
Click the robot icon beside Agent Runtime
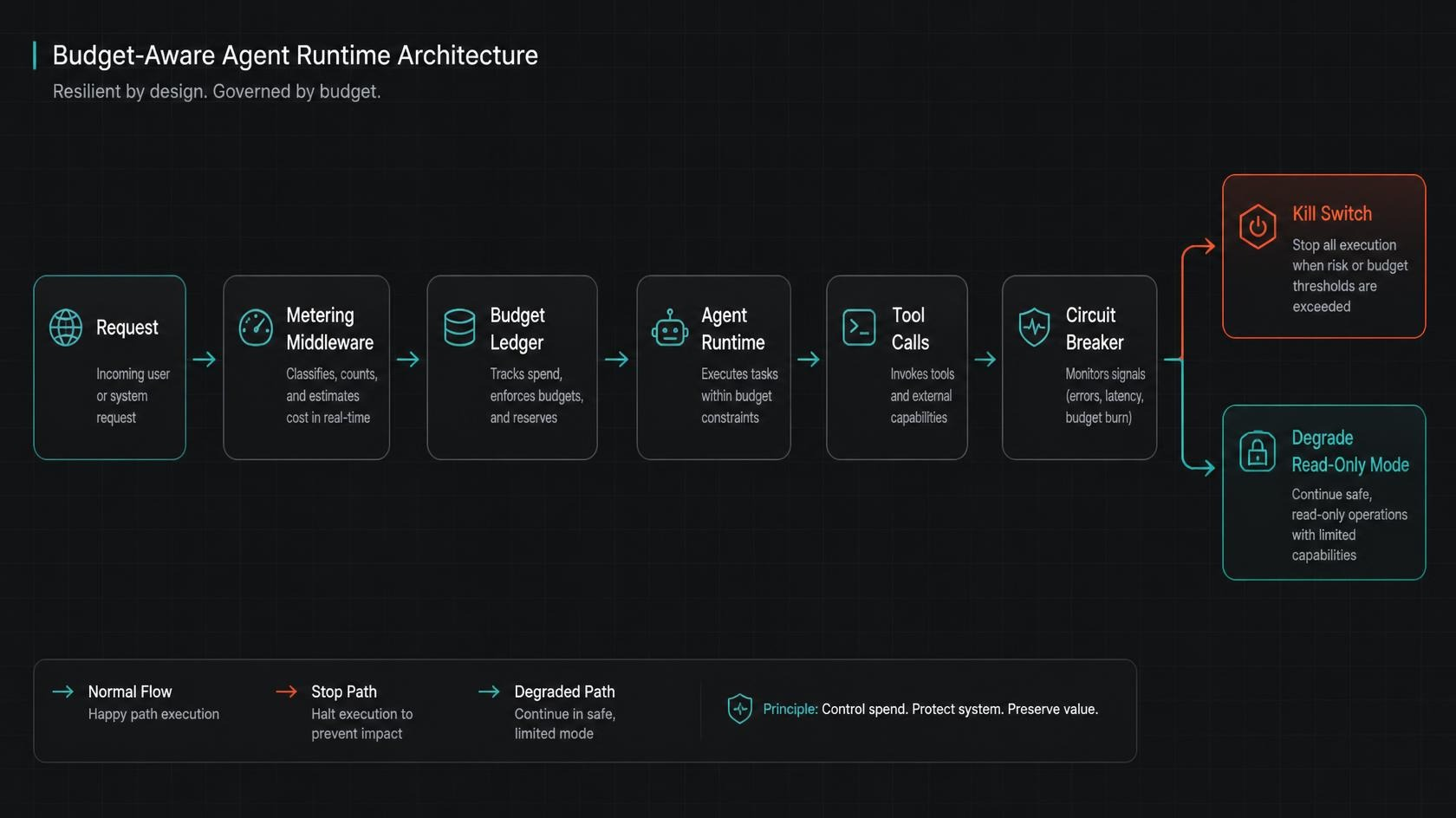pos(670,328)
